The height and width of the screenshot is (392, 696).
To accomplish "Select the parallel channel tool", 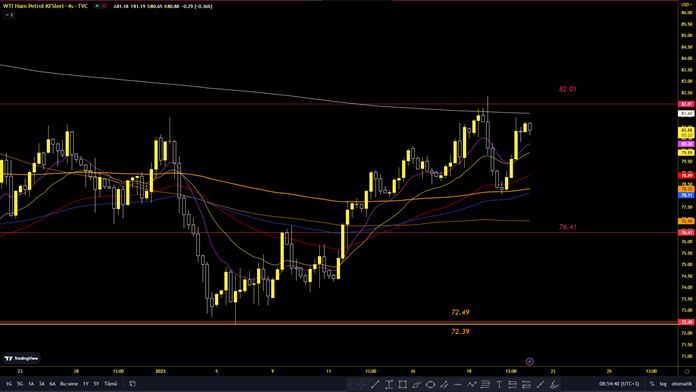I will (x=444, y=384).
